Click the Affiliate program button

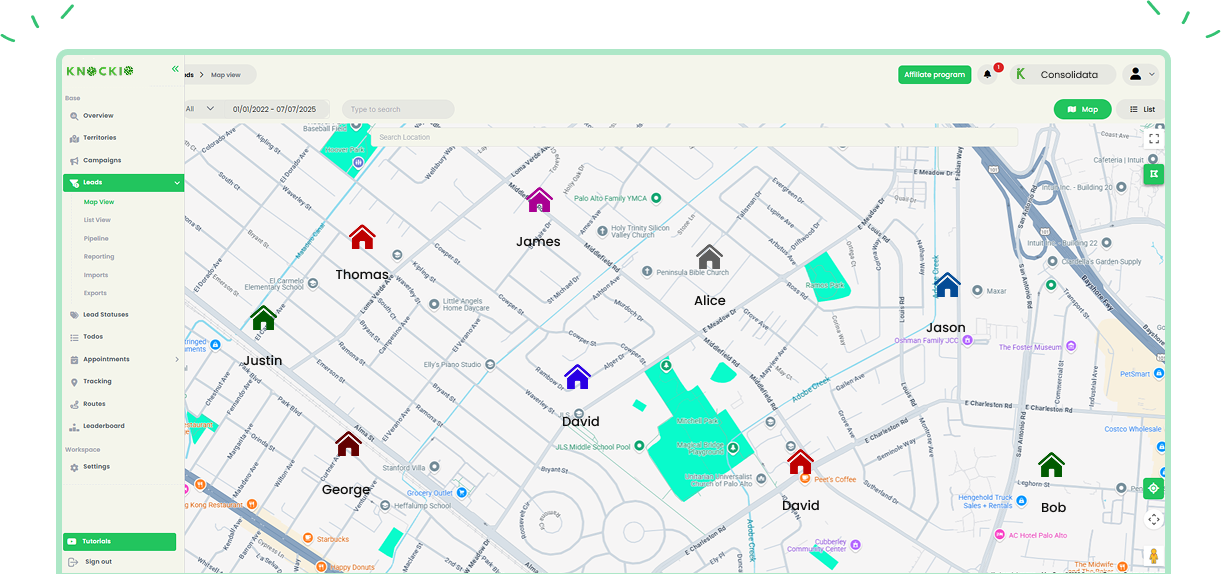[934, 74]
